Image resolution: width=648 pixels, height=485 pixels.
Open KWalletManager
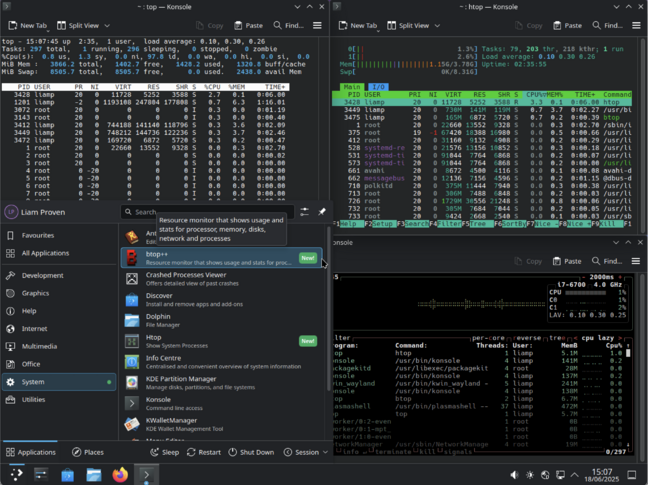click(x=222, y=424)
